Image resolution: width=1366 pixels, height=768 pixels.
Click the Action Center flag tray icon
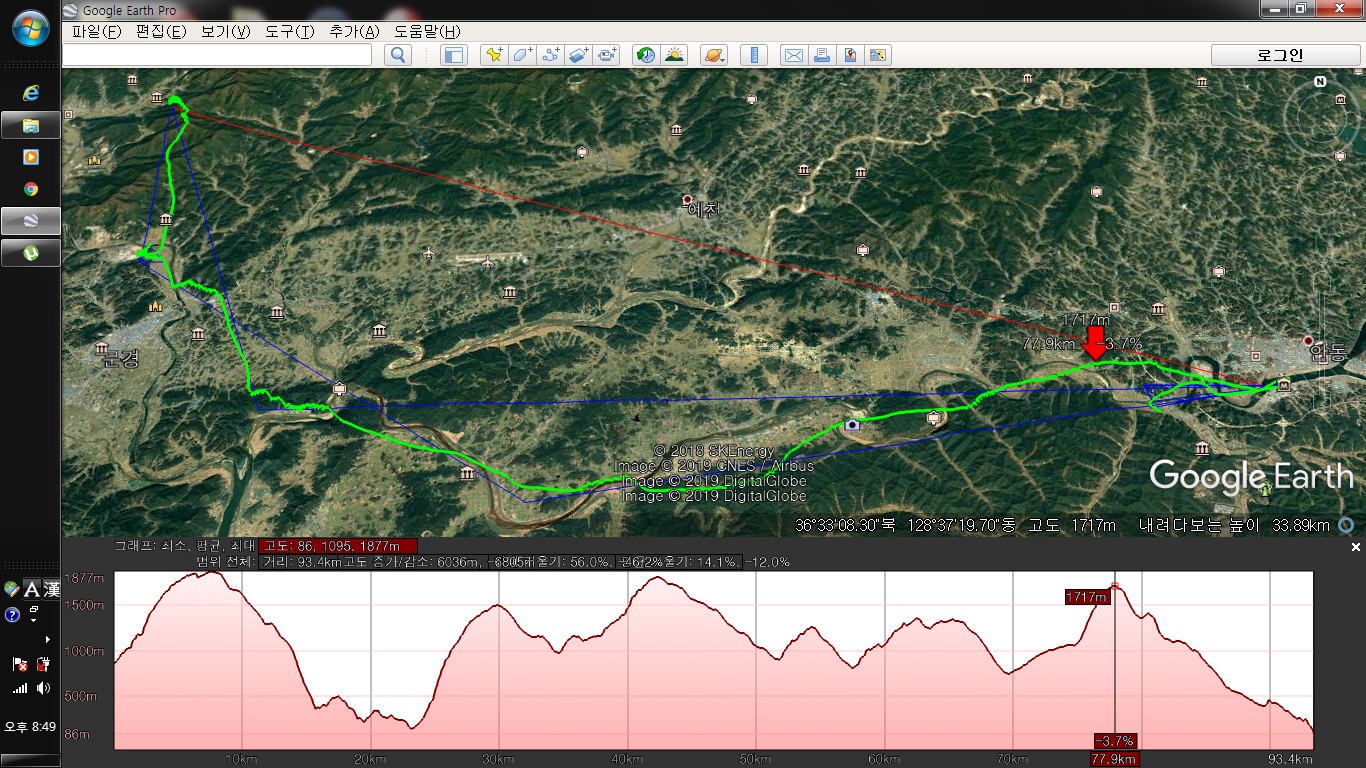(19, 664)
